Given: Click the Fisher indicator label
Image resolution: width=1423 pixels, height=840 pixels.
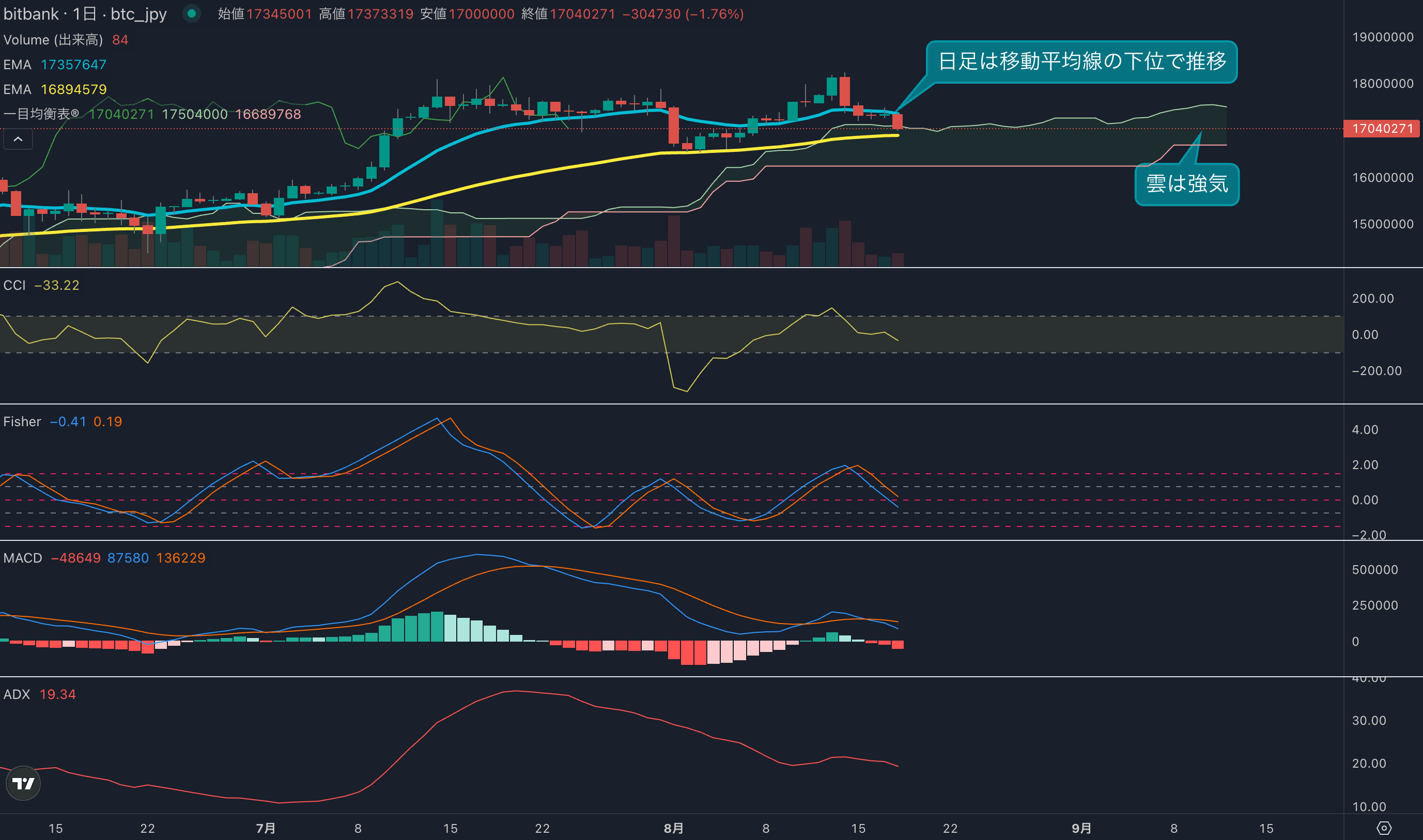Looking at the screenshot, I should (22, 422).
